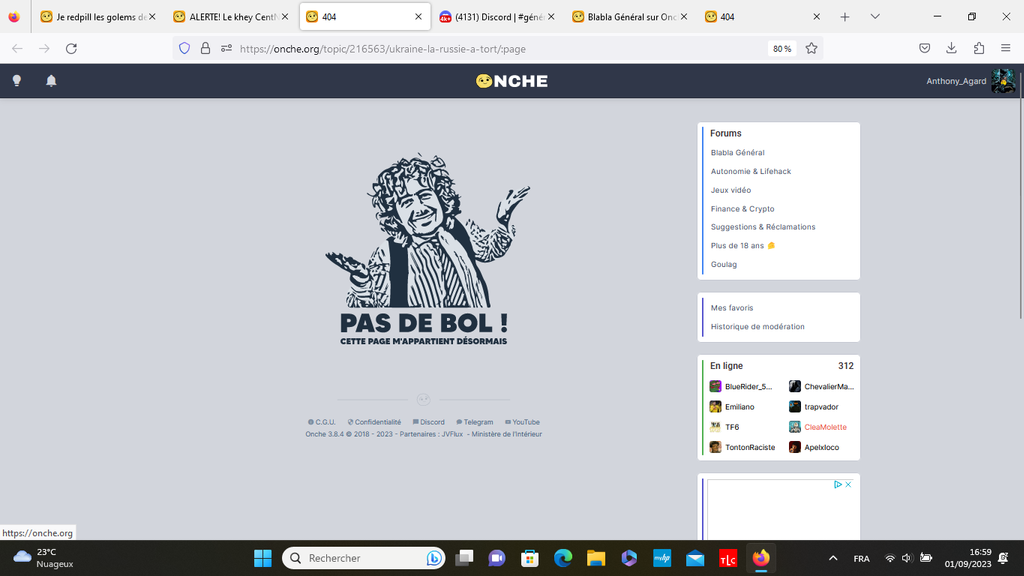Open the Firefox extensions puzzle icon
This screenshot has height=576, width=1024.
tap(978, 48)
